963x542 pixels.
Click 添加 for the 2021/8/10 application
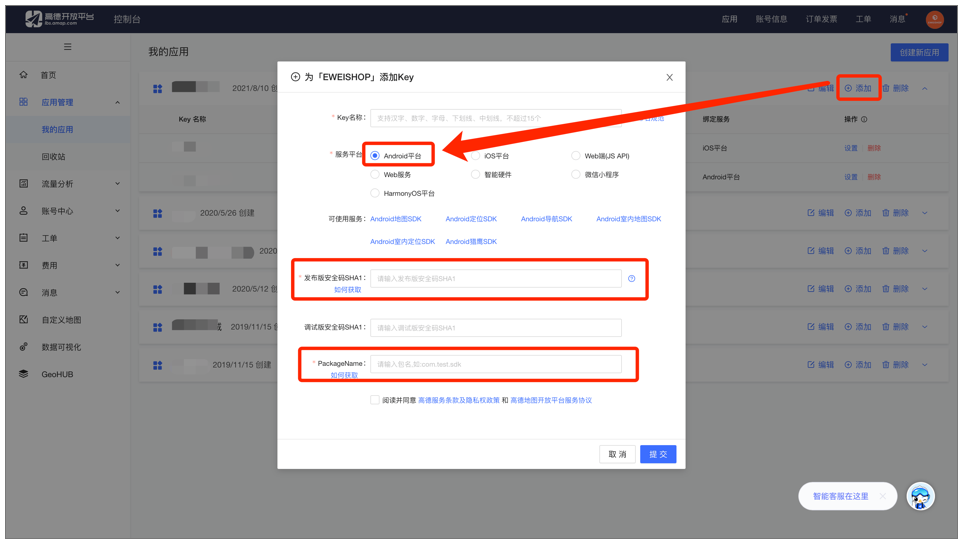click(x=858, y=88)
